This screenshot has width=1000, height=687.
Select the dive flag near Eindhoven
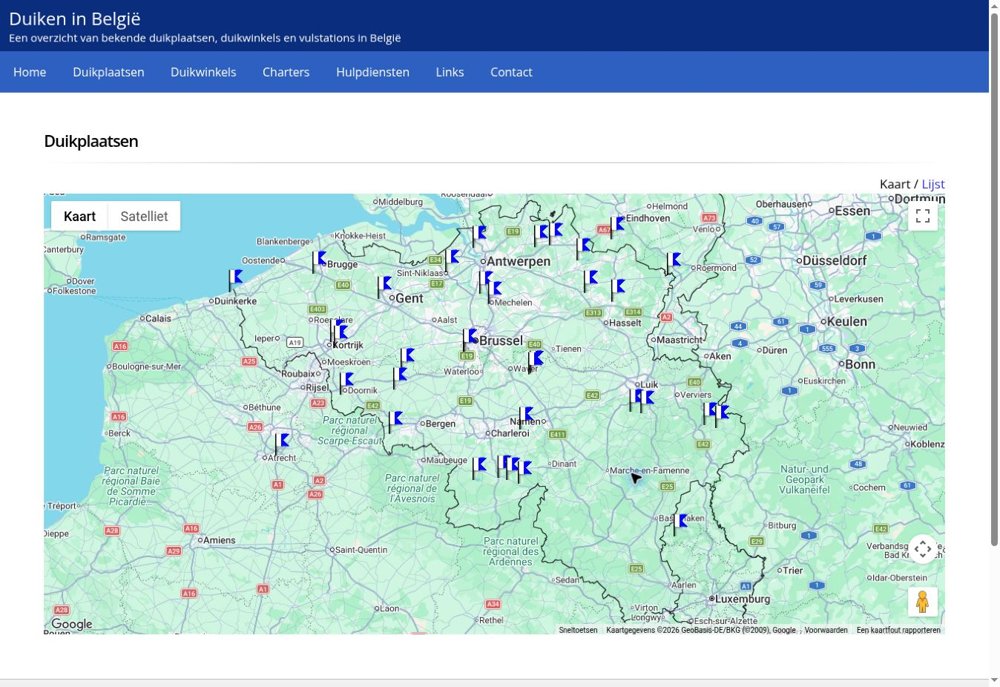[x=616, y=227]
